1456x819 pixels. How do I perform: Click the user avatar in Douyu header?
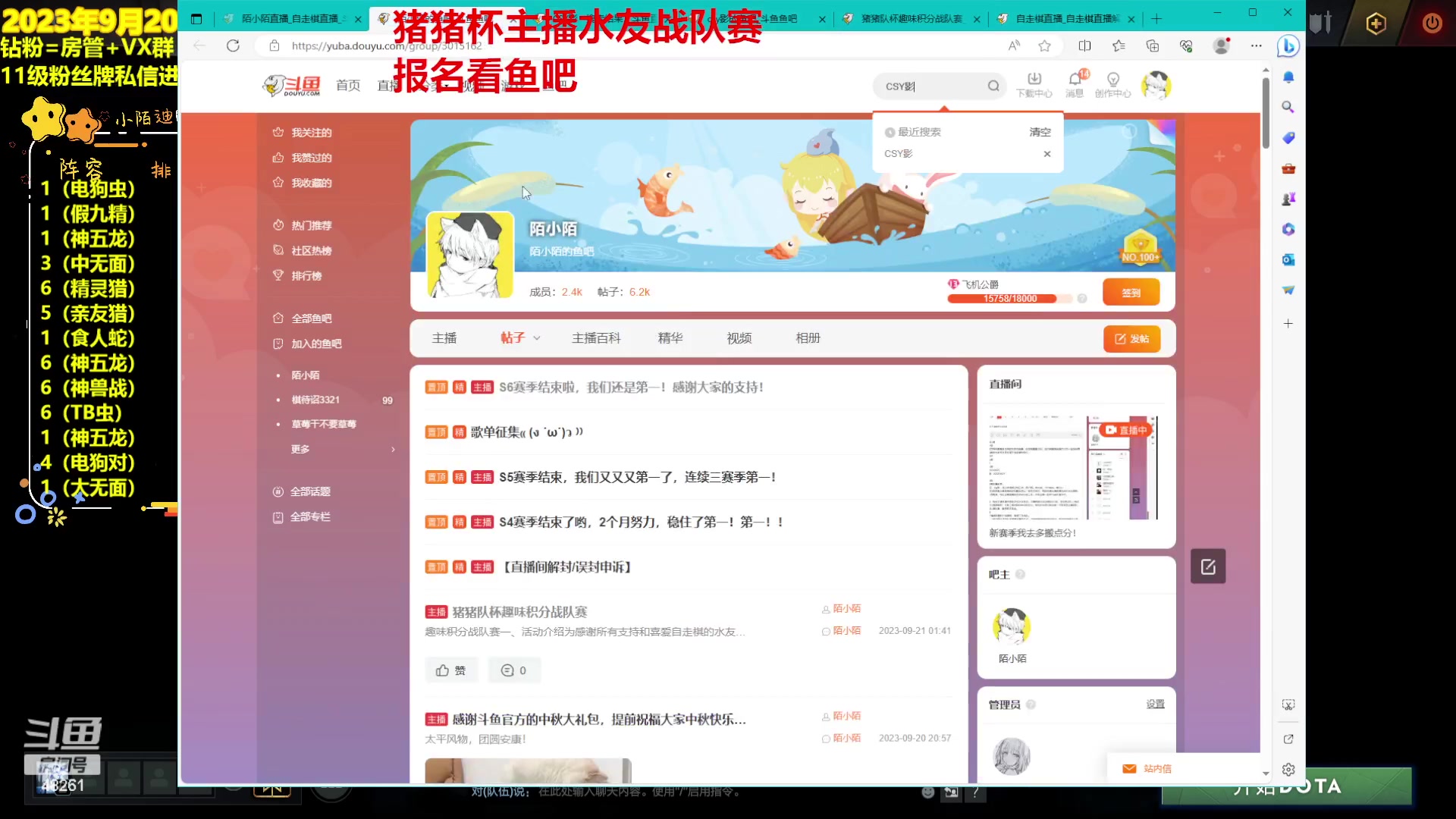click(x=1156, y=86)
